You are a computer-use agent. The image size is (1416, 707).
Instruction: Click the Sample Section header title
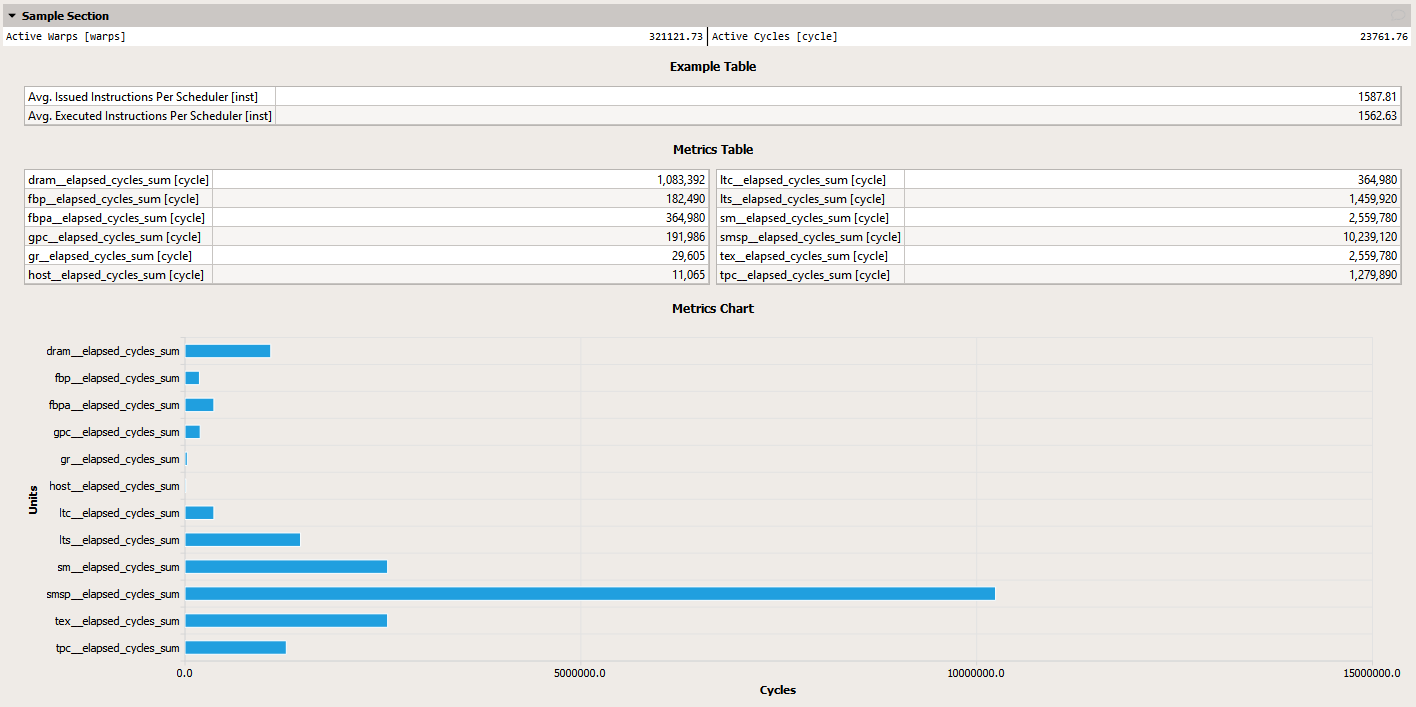tap(66, 16)
